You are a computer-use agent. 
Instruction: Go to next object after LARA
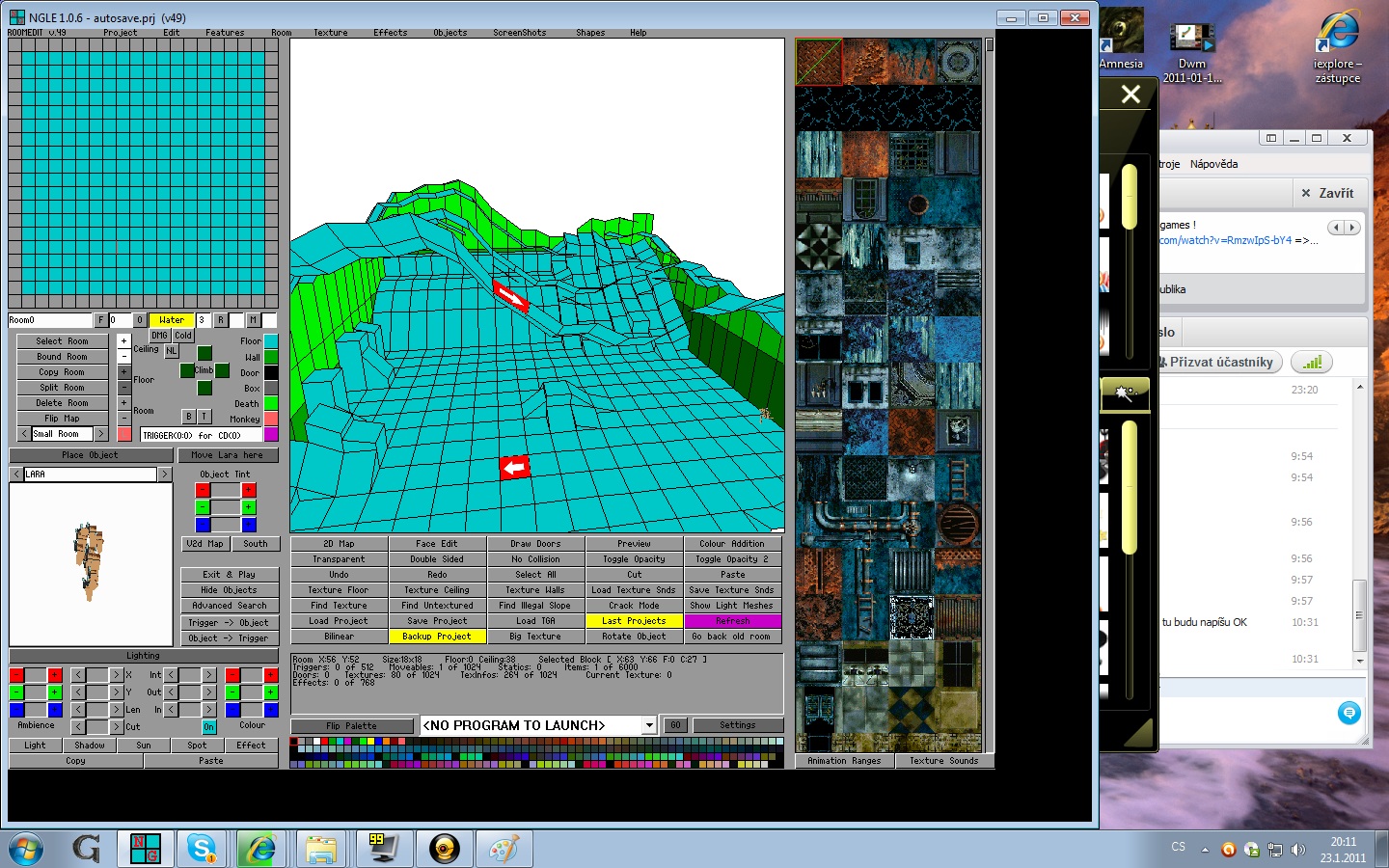click(165, 475)
